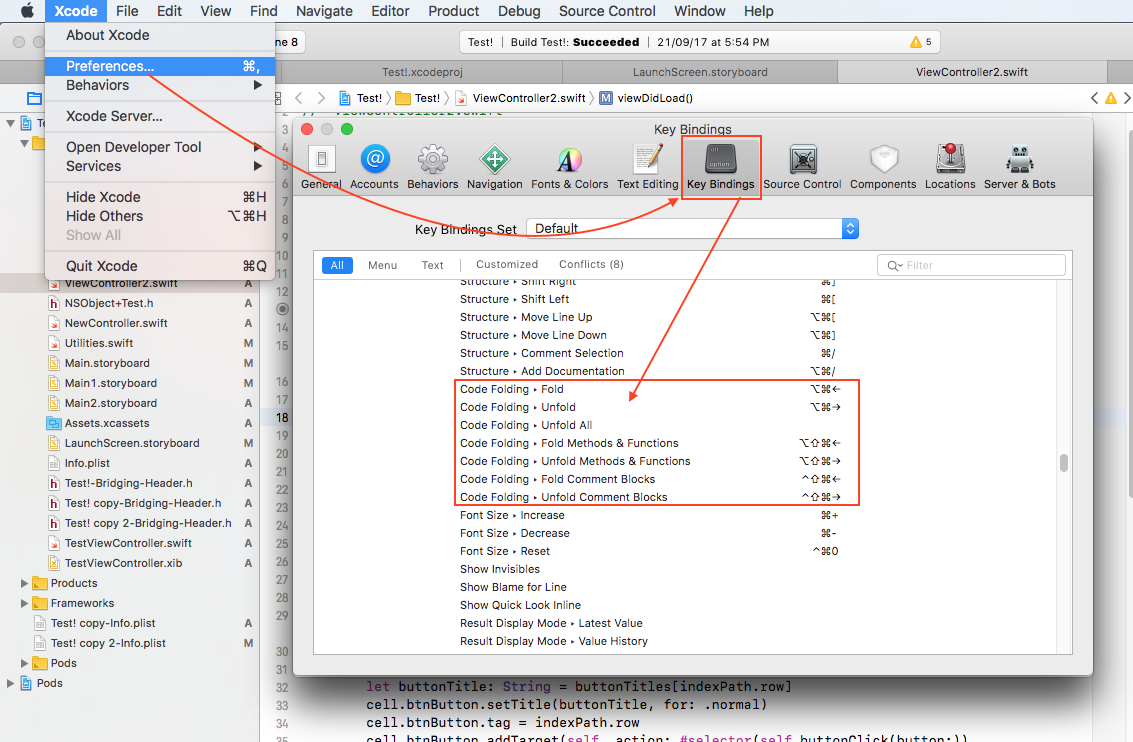1133x742 pixels.
Task: Switch to the Test!.xcodeproj tab
Action: coord(422,72)
